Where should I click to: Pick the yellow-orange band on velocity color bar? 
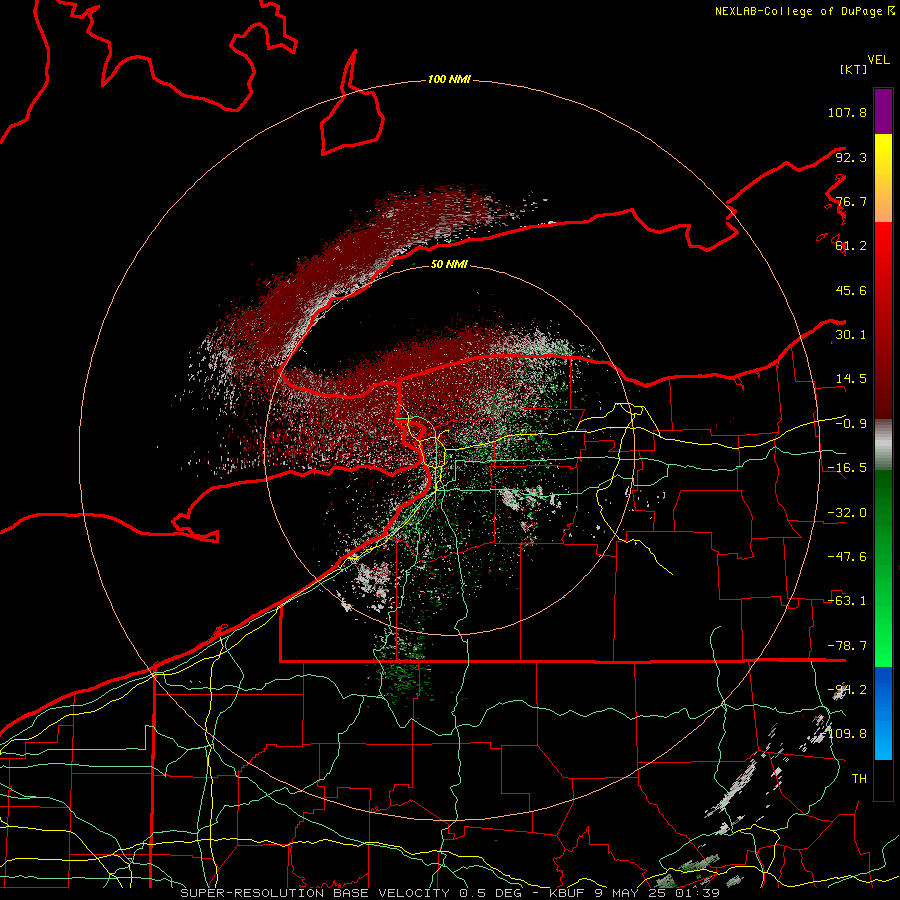[x=883, y=178]
